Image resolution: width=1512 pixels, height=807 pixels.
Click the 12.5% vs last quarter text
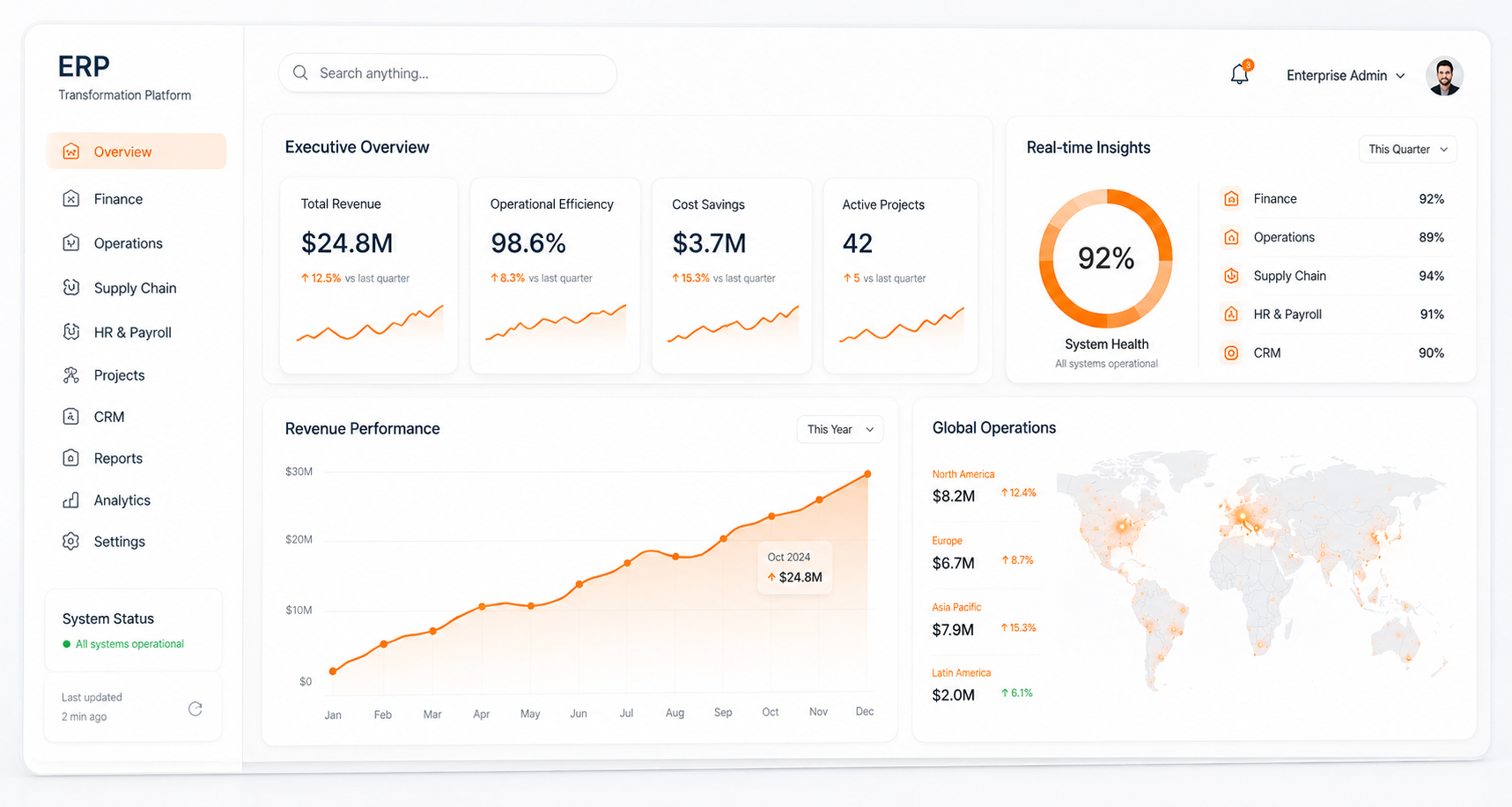pos(356,278)
